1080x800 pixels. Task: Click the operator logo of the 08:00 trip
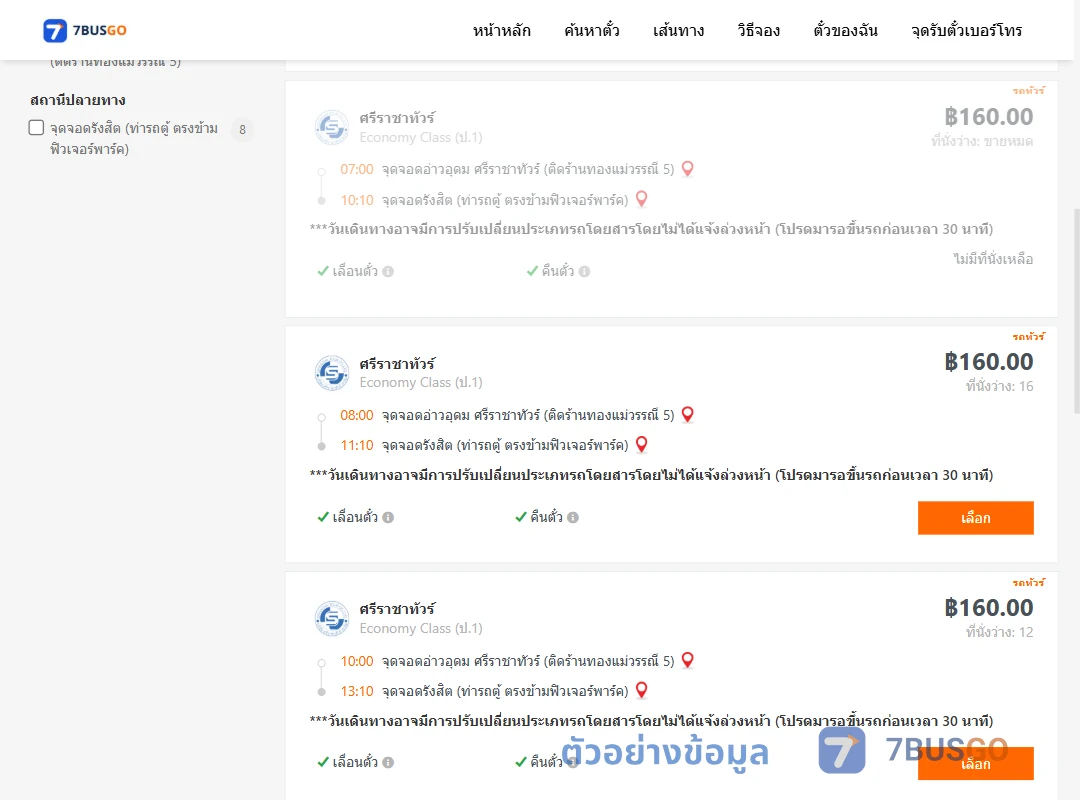tap(332, 373)
